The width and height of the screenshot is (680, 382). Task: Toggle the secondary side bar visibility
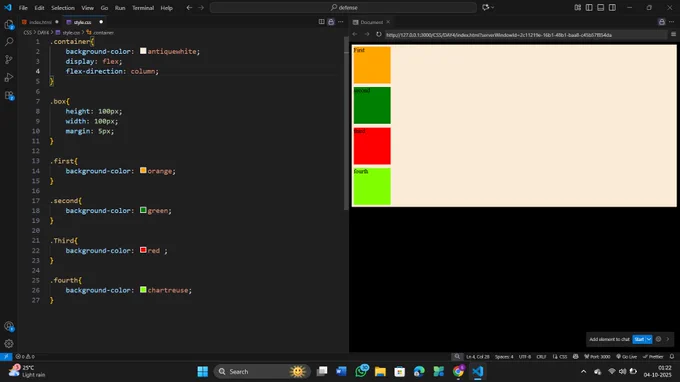tap(612, 7)
